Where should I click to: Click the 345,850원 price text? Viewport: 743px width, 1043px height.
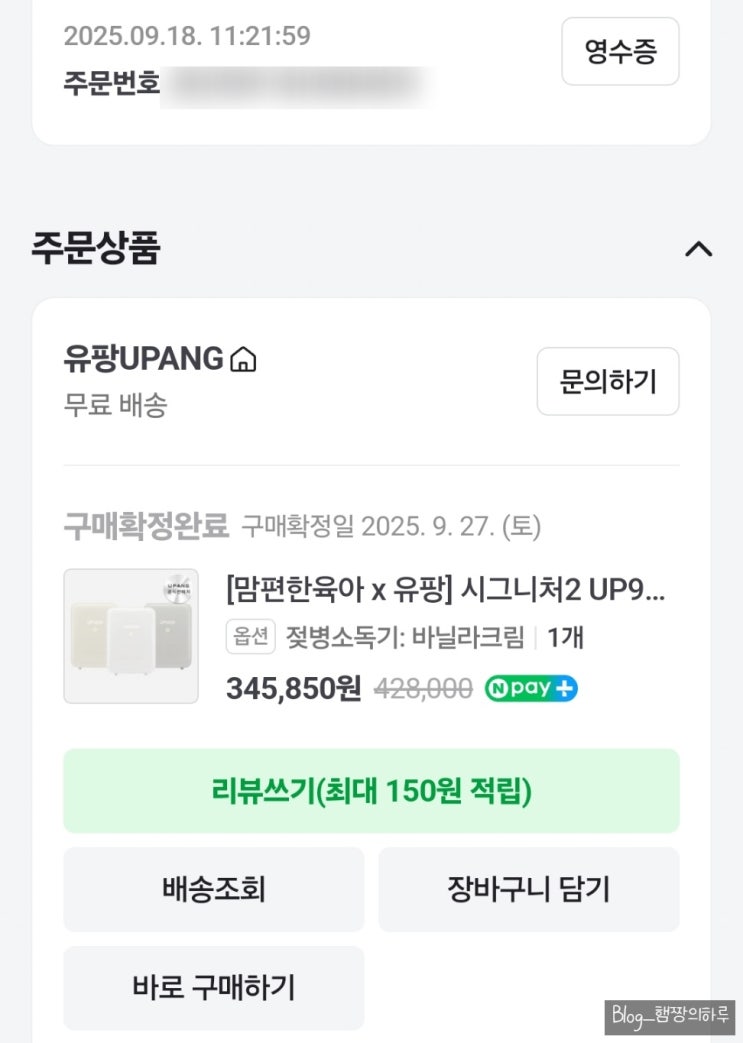click(x=293, y=689)
